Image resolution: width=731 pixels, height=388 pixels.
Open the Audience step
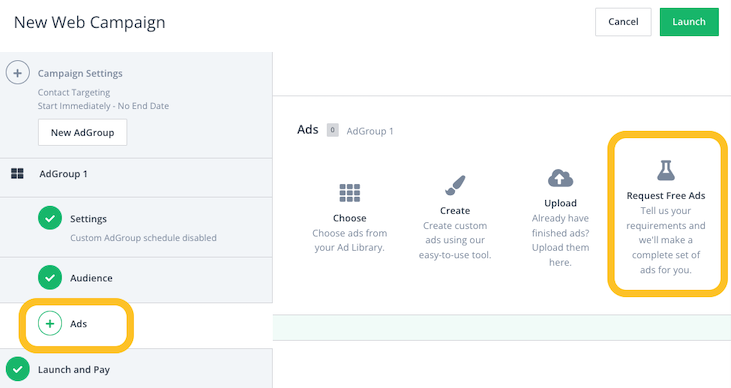point(136,280)
